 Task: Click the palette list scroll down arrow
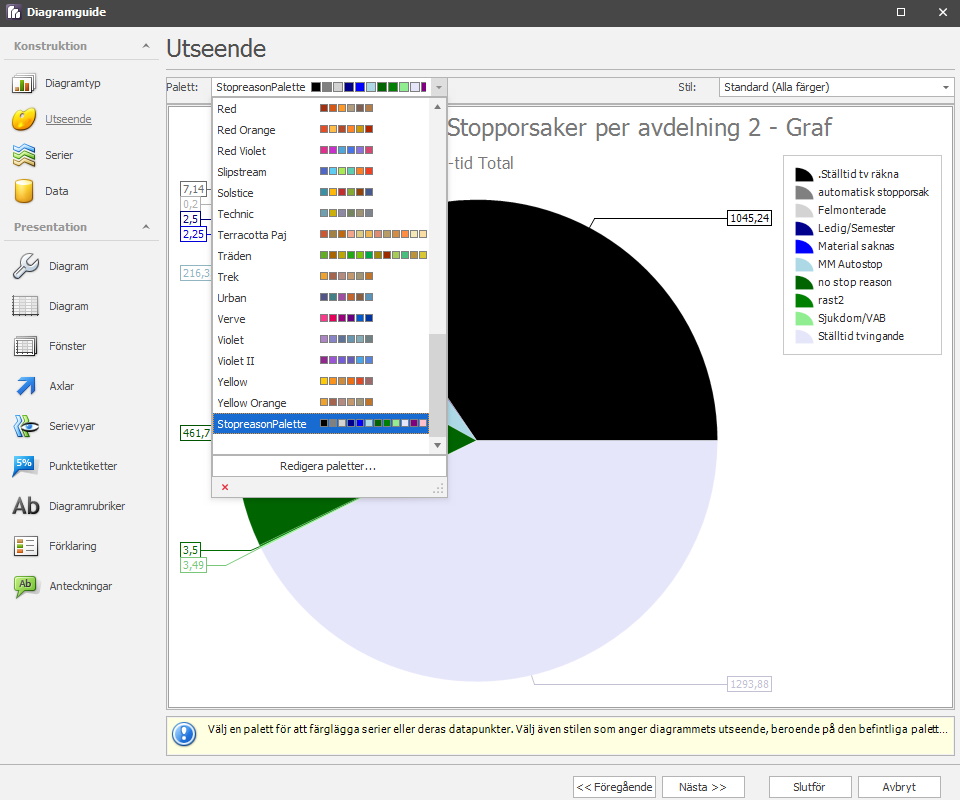click(437, 445)
